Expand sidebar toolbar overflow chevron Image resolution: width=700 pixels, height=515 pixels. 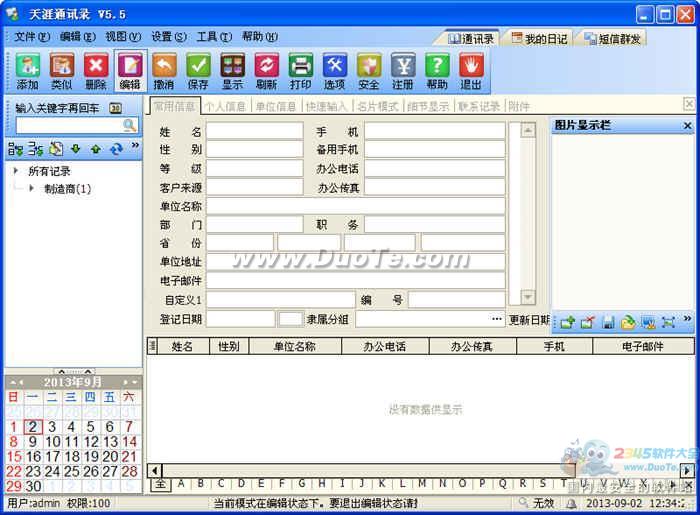click(x=135, y=145)
